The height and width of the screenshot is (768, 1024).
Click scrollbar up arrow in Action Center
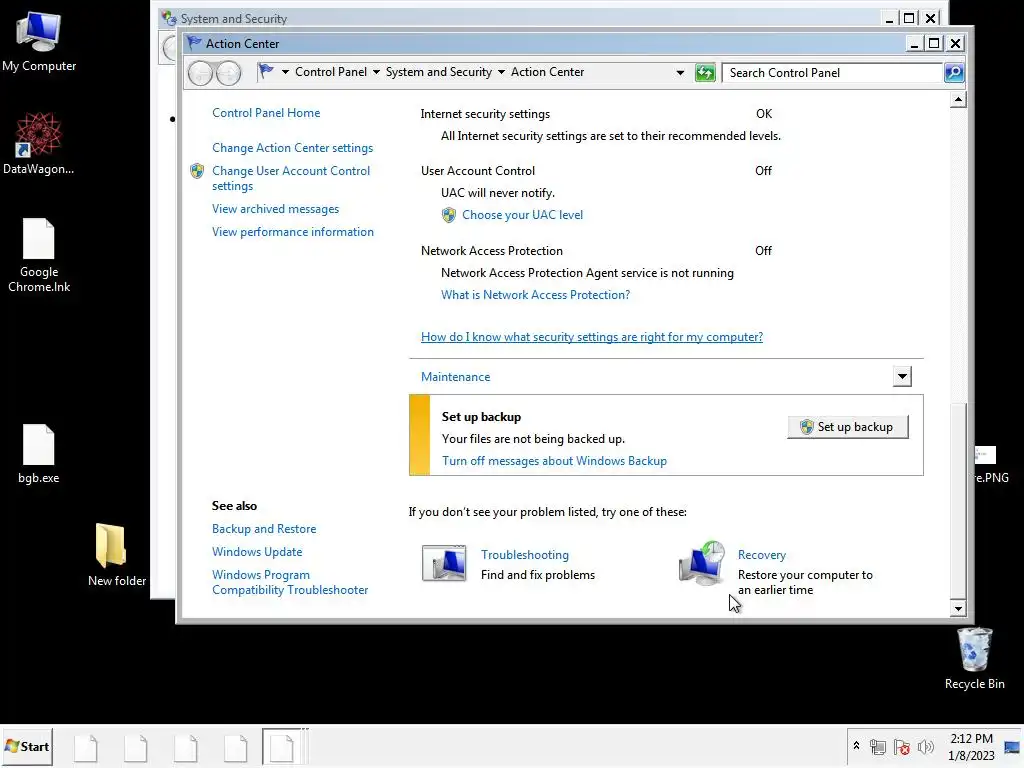click(957, 100)
